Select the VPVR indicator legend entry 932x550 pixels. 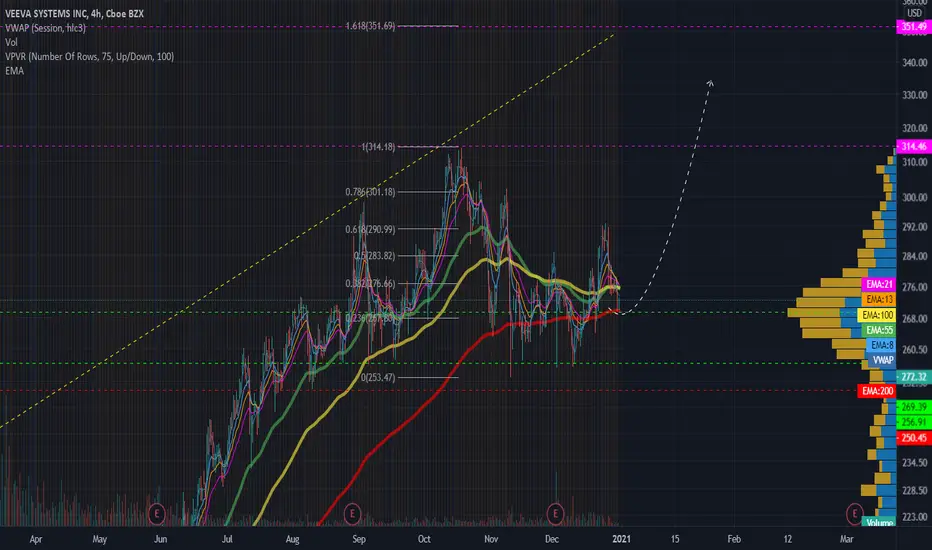point(89,56)
